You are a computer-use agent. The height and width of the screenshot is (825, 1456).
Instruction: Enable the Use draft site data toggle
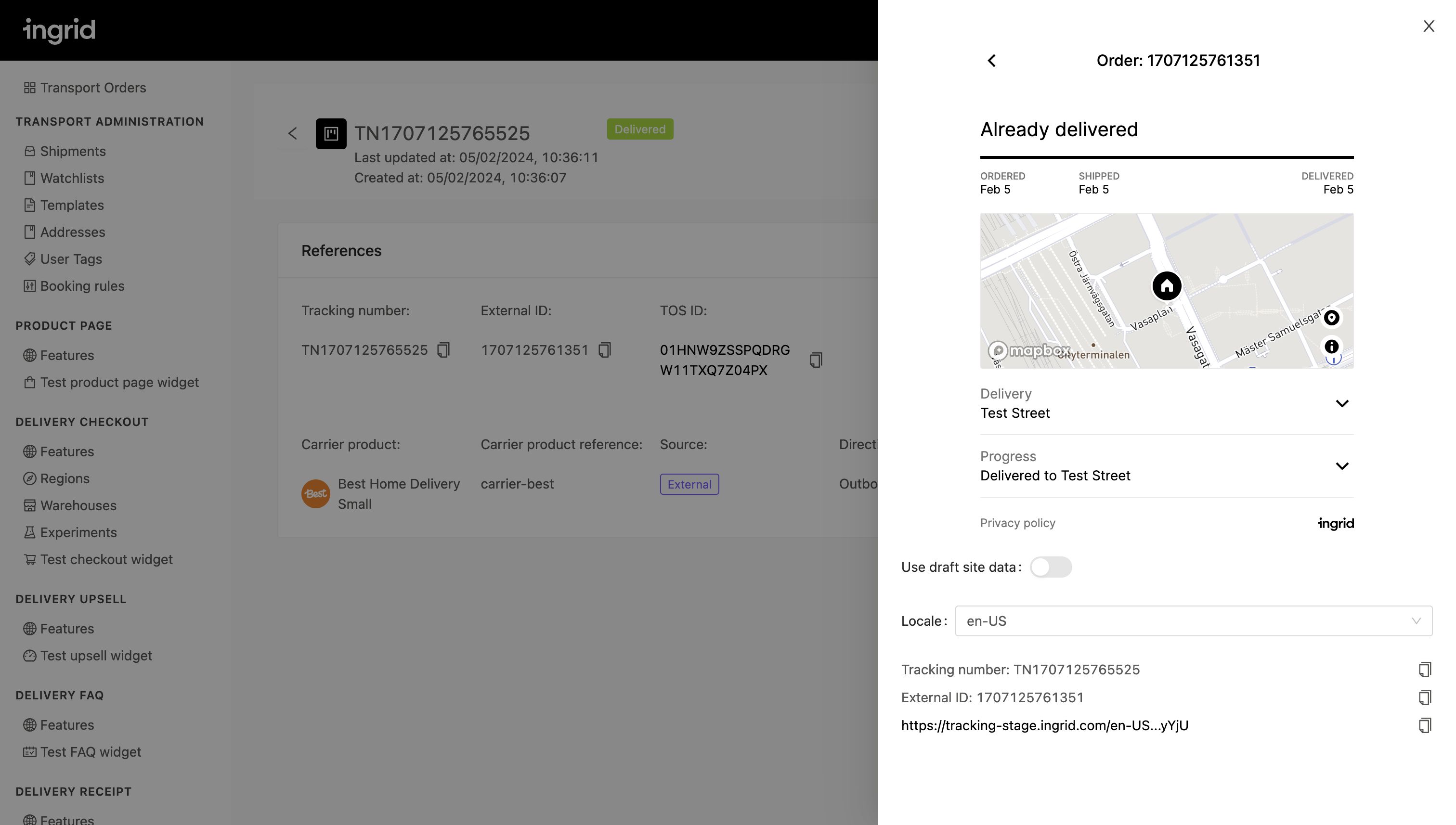tap(1052, 567)
